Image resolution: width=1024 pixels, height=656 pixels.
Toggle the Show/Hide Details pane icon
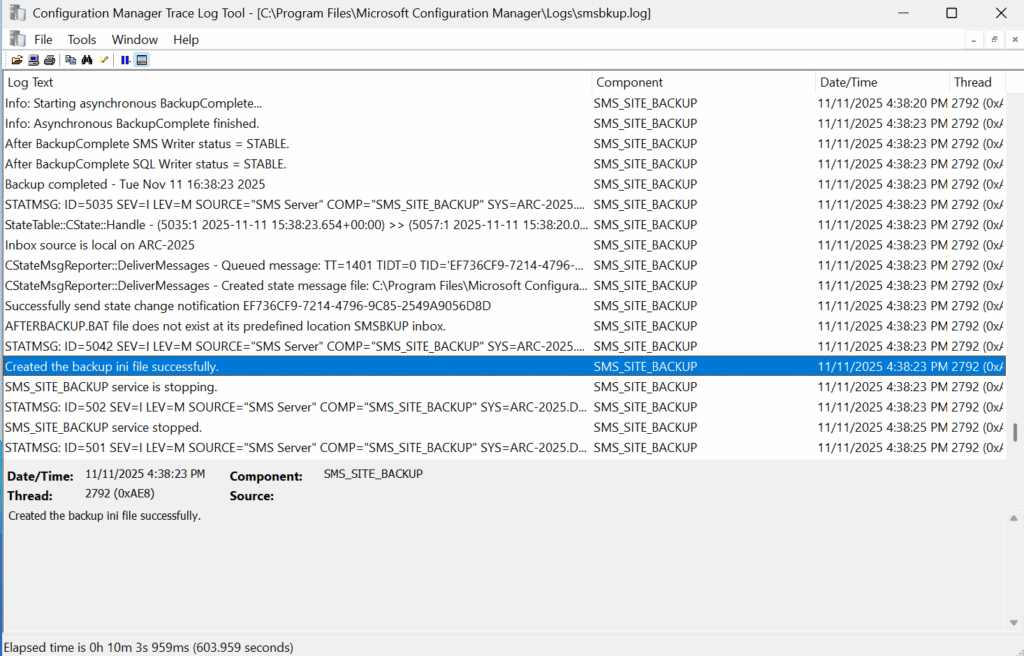142,60
